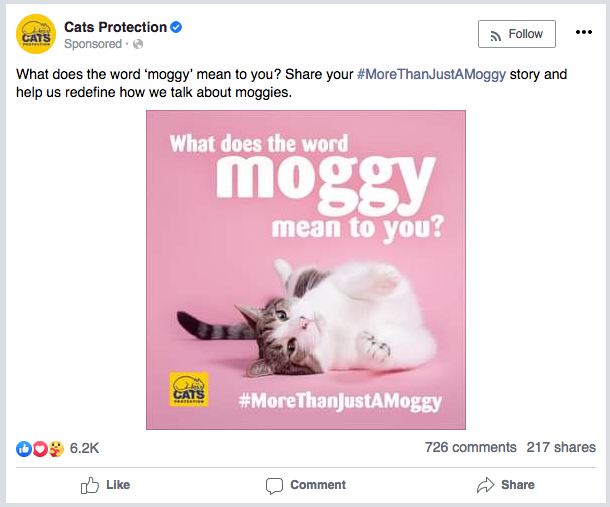
Task: Click the yellow Cats logo in image
Action: click(189, 389)
